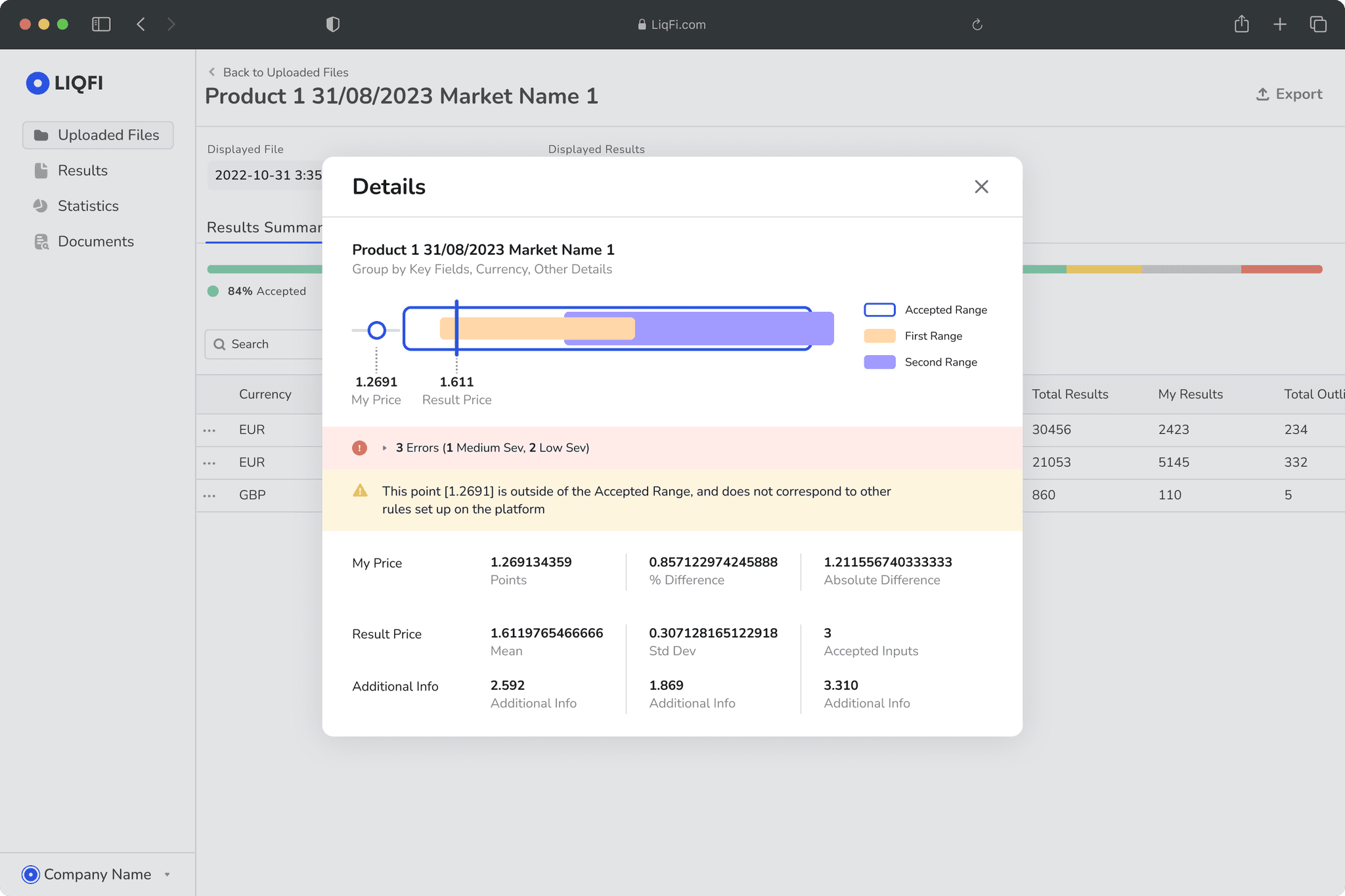Show tab overview icon
Screen dimensions: 1345x896
(1318, 24)
